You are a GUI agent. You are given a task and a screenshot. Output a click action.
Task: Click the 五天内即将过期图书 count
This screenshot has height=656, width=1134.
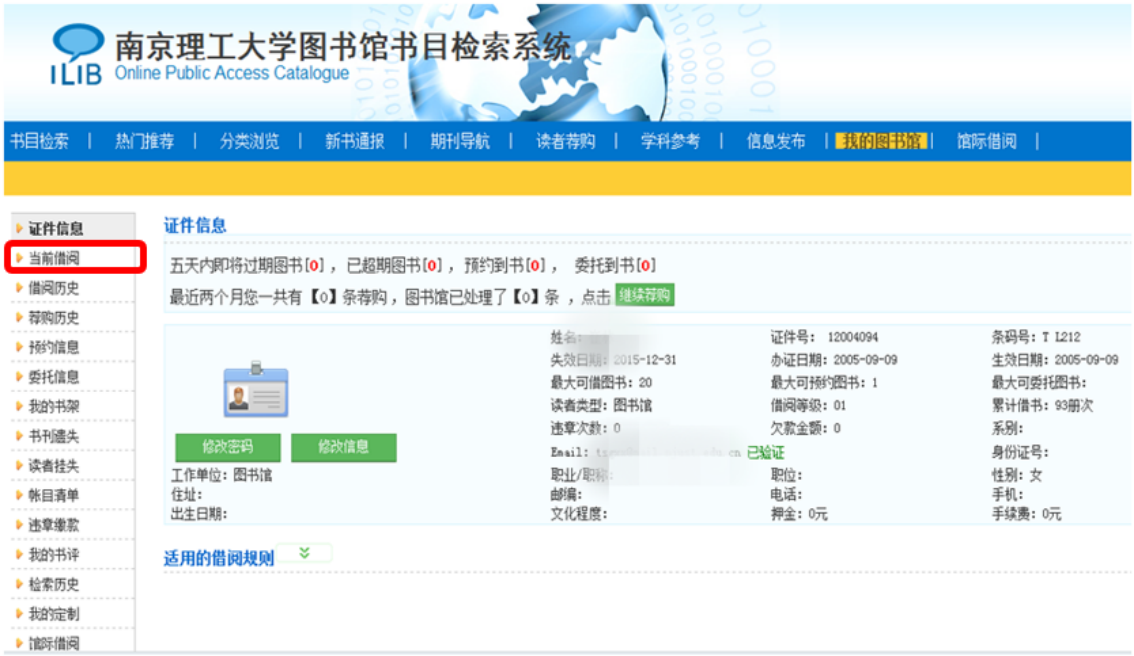pos(315,265)
